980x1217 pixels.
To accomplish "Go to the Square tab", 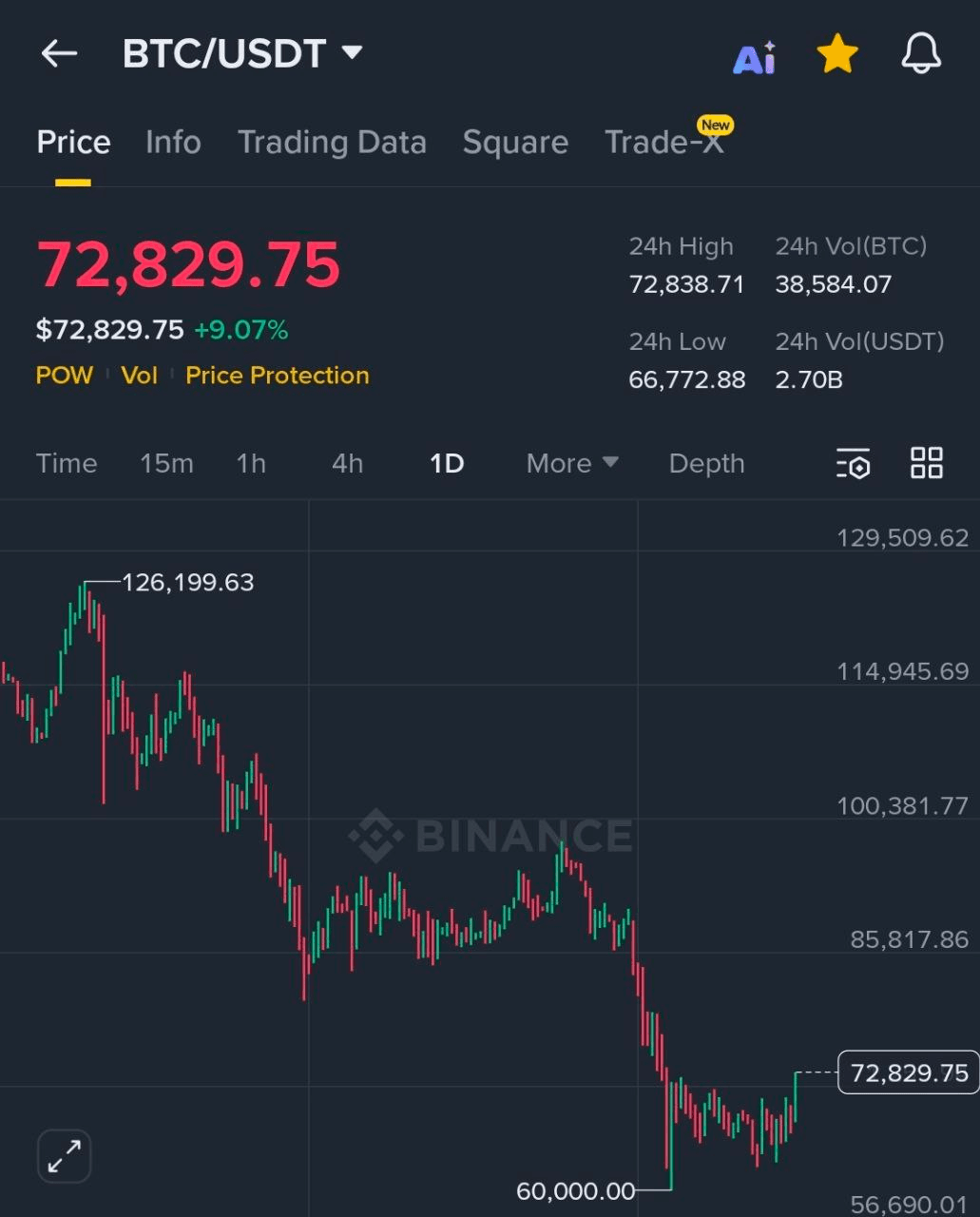I will coord(515,143).
